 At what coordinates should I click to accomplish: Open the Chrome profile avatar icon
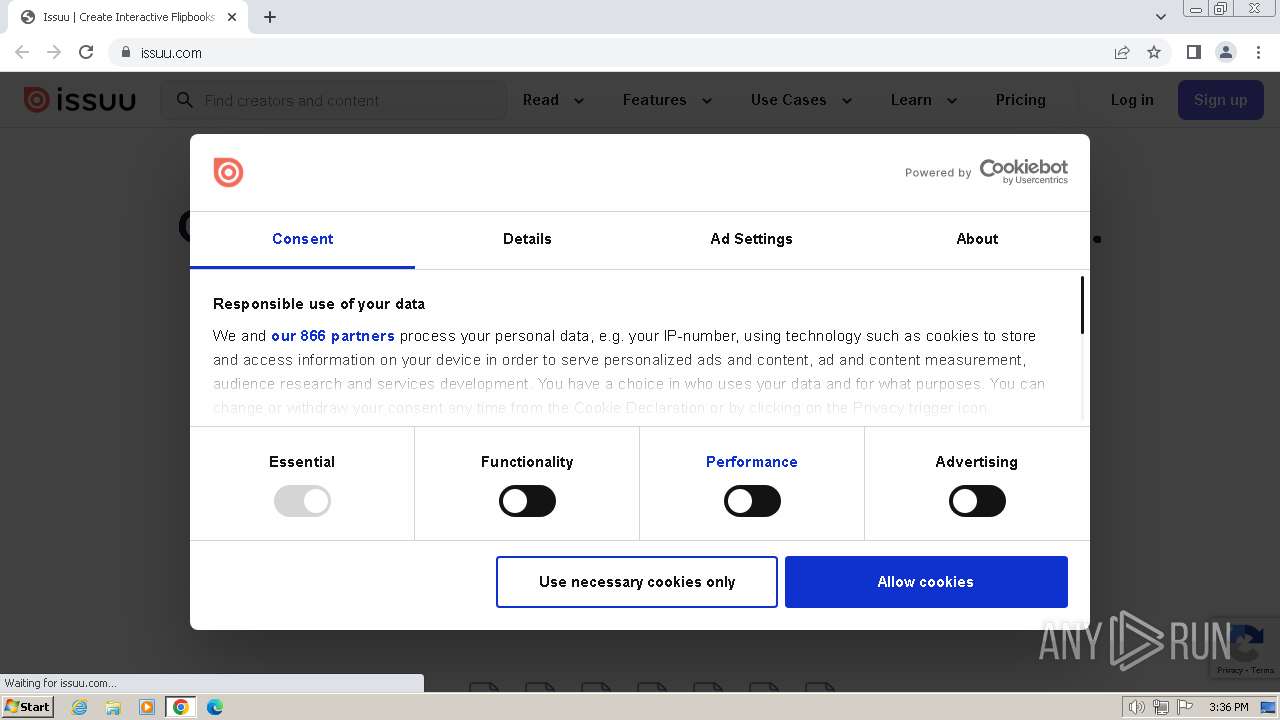(x=1225, y=52)
